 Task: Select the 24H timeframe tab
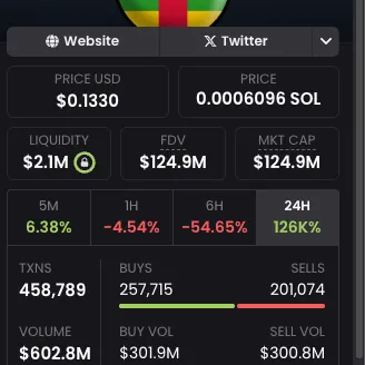(297, 217)
